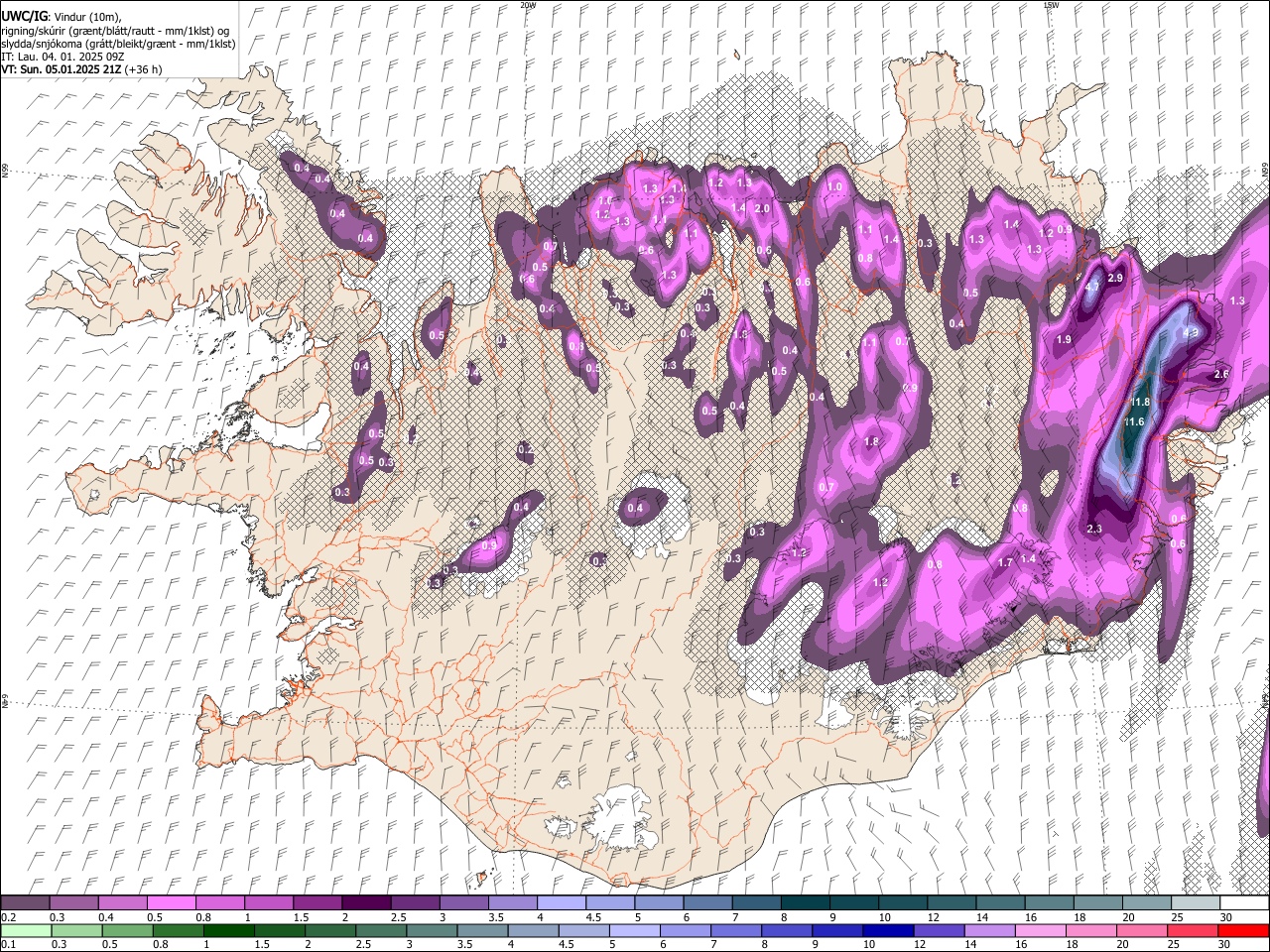1270x952 pixels.
Task: Click the 1.7 precipitation value on map
Action: point(1005,563)
